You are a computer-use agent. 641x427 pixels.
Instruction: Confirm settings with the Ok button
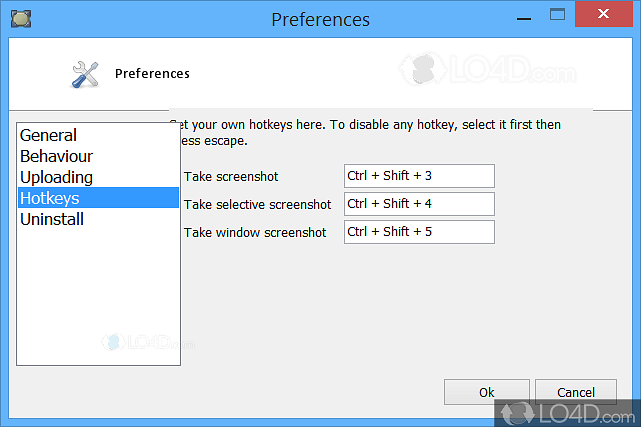click(486, 392)
